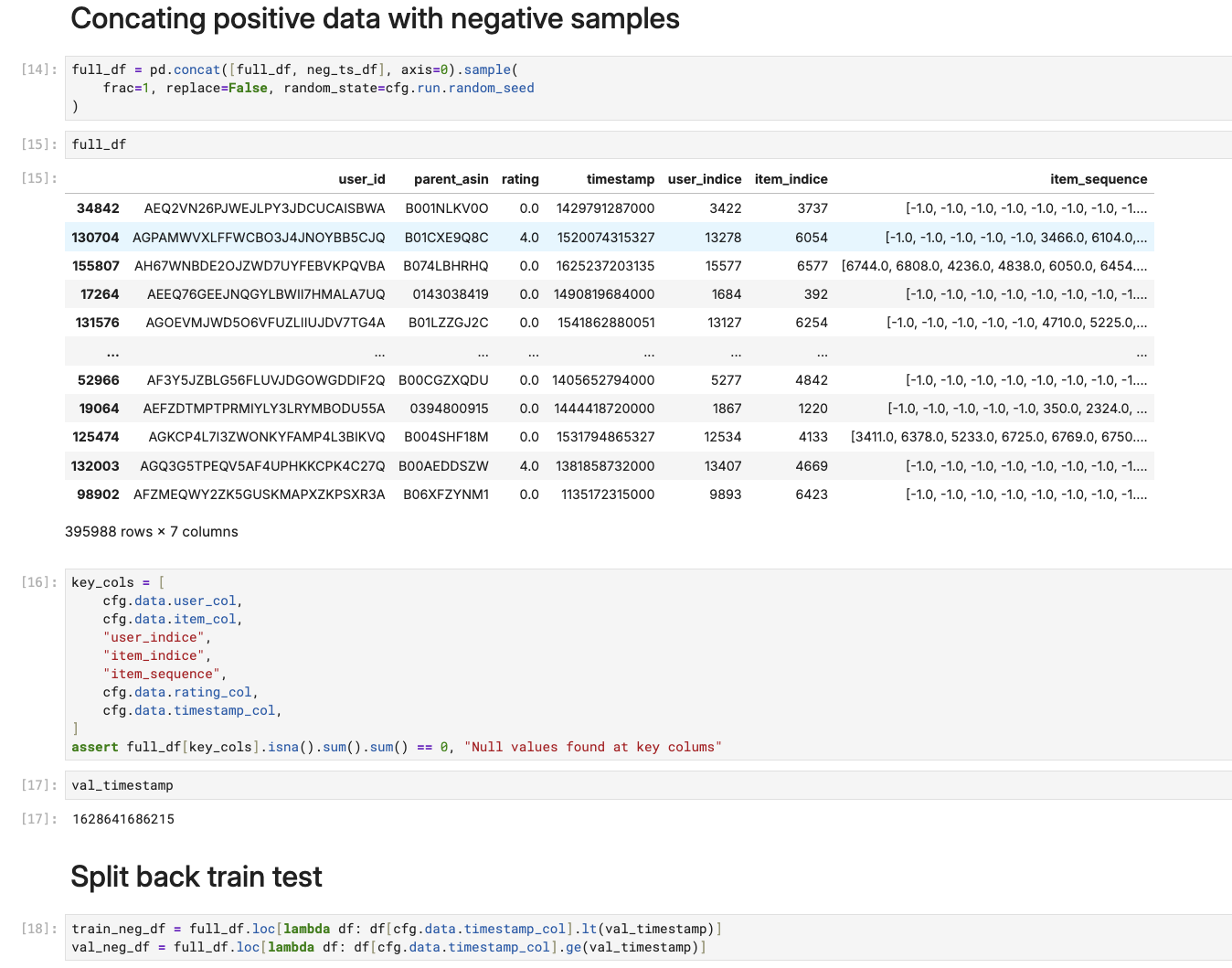Click the code cell numbered 14
This screenshot has width=1232, height=968.
(649, 88)
